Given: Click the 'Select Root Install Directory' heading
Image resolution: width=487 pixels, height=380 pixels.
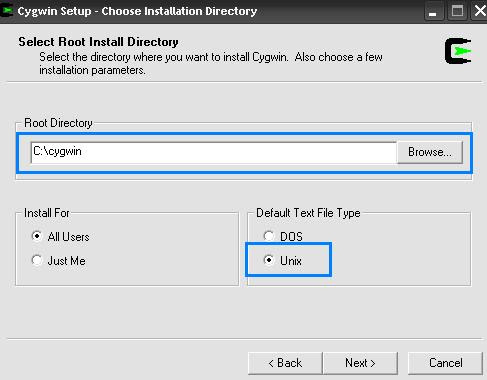Looking at the screenshot, I should tap(98, 42).
